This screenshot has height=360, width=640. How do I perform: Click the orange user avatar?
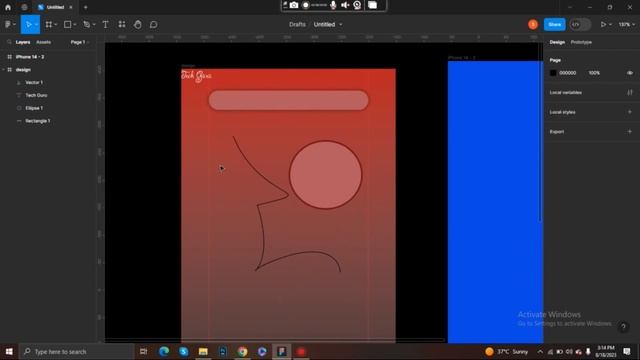point(533,24)
